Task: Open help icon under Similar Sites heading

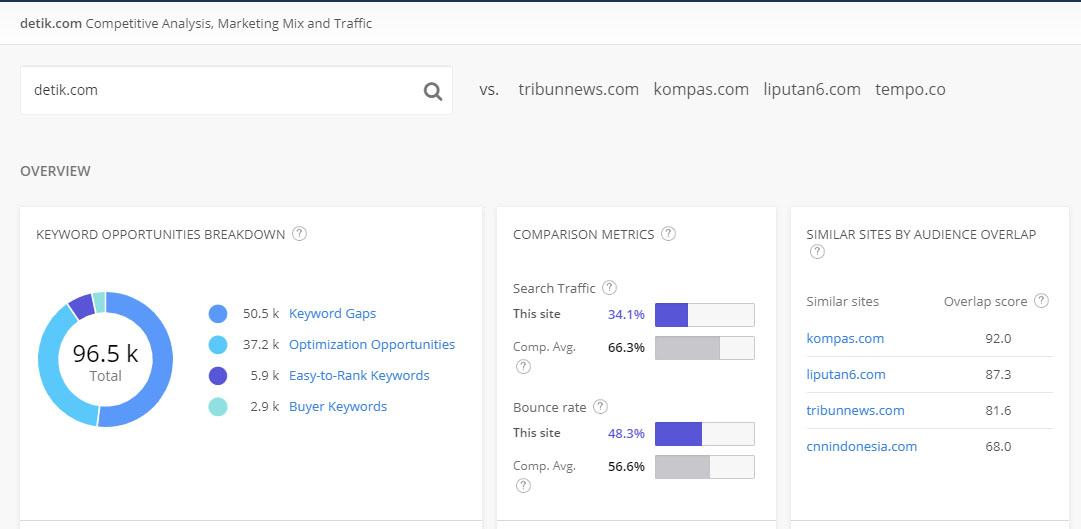Action: [817, 252]
